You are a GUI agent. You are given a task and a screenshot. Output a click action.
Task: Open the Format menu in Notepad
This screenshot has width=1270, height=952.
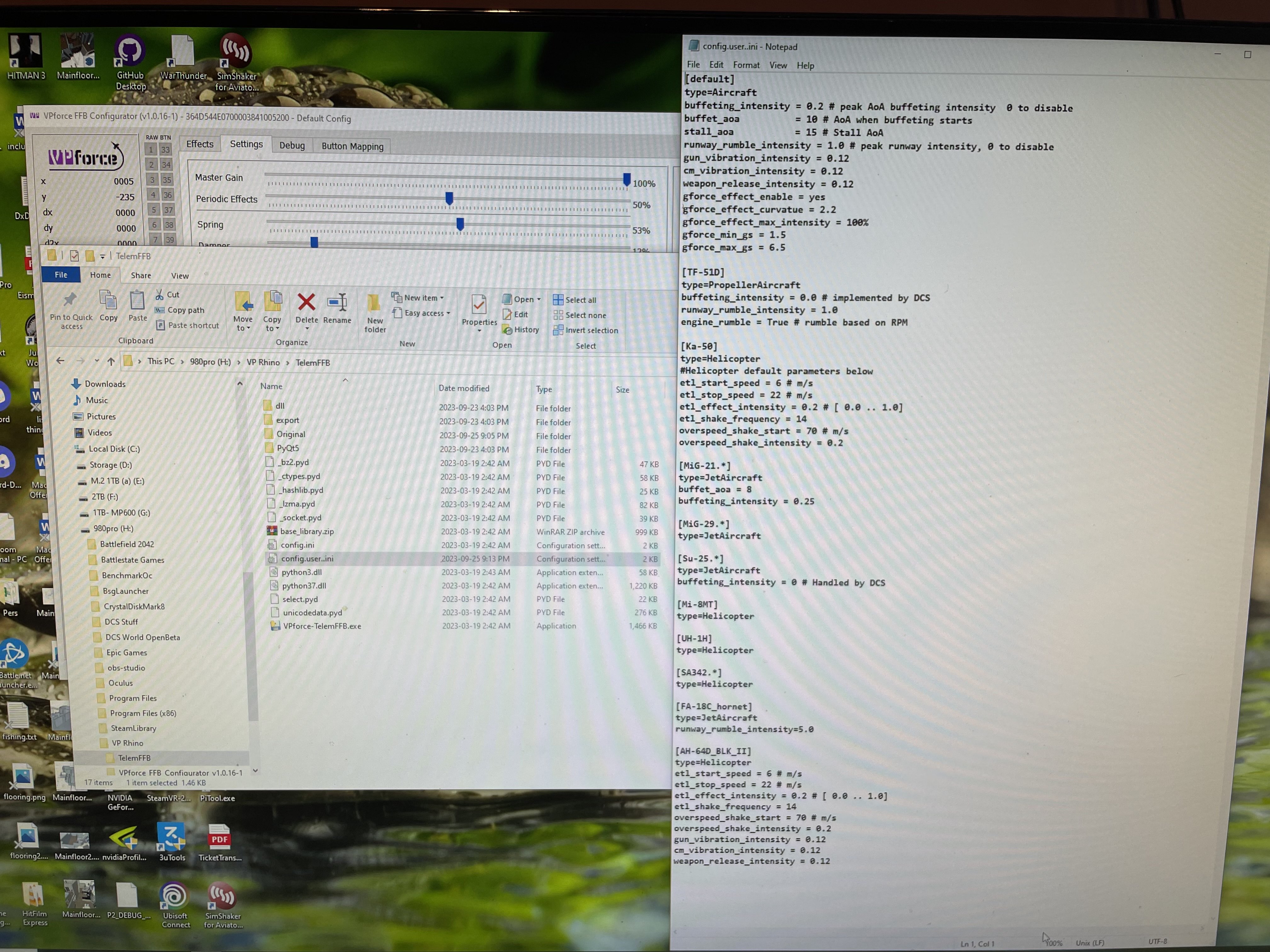(747, 65)
